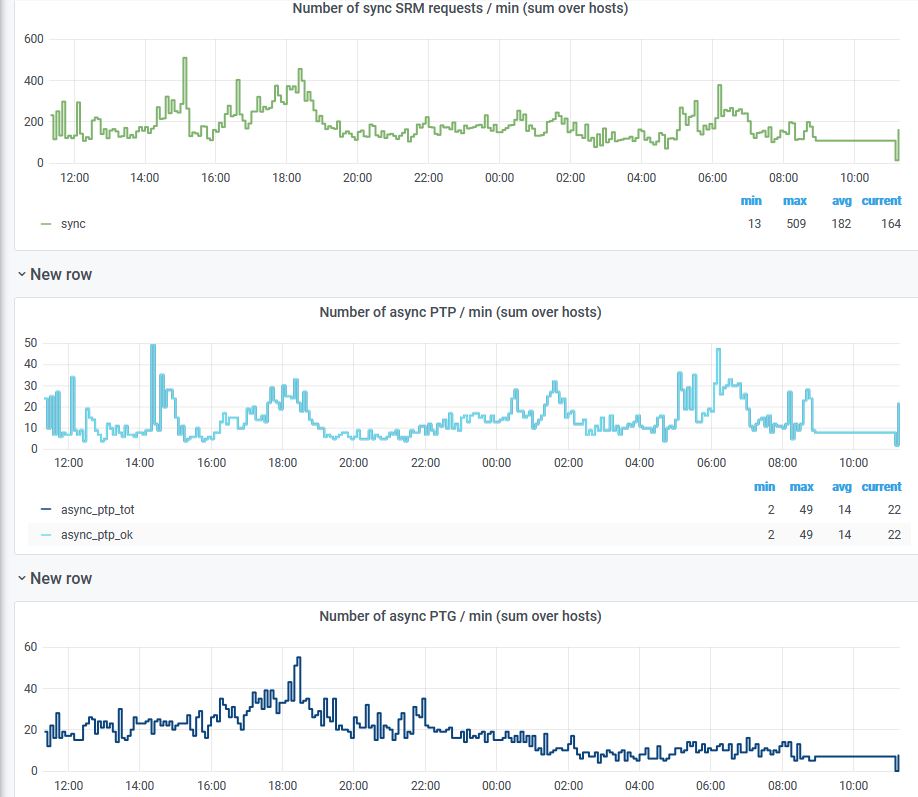Open the async PTG panel title menu
The width and height of the screenshot is (918, 797).
coord(460,616)
